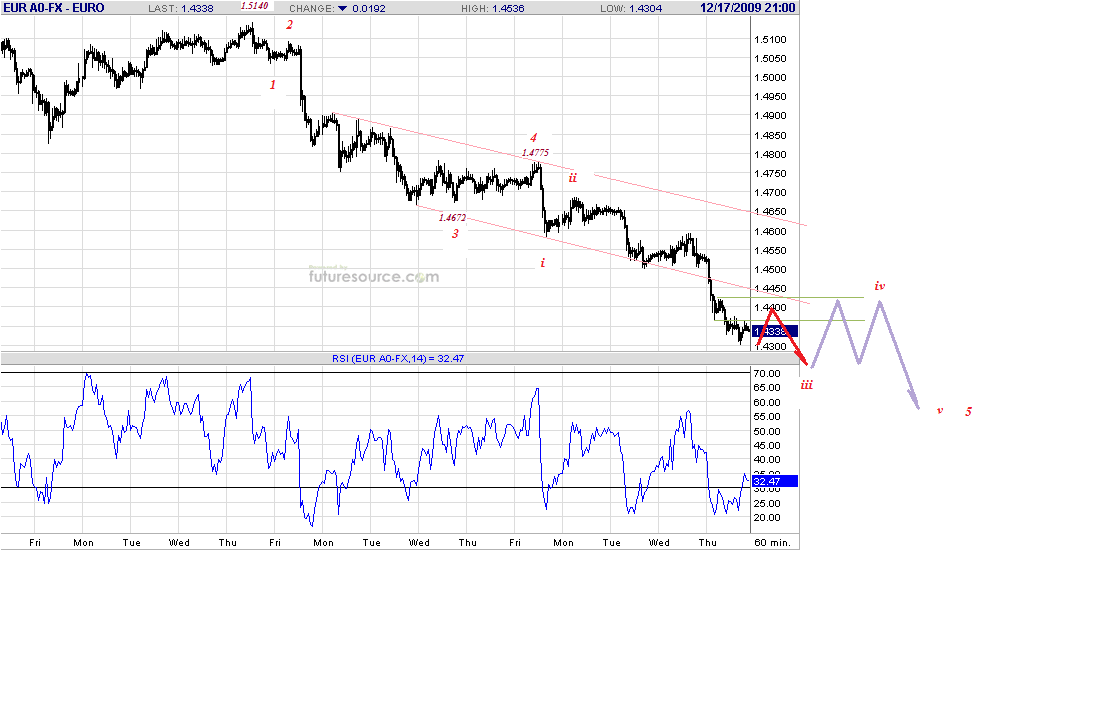Click the highlighted RSI value marker 32.47
This screenshot has width=1106, height=706.
774,481
